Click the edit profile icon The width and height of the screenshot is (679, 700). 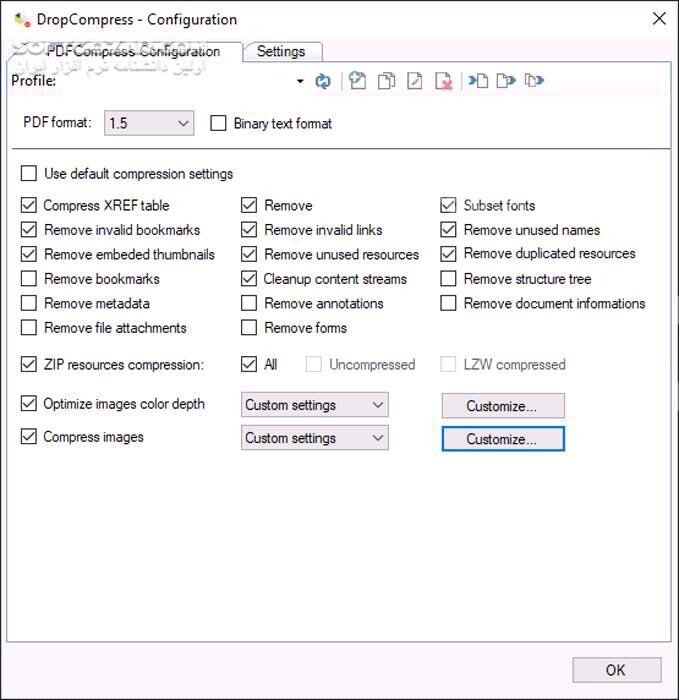pos(415,82)
